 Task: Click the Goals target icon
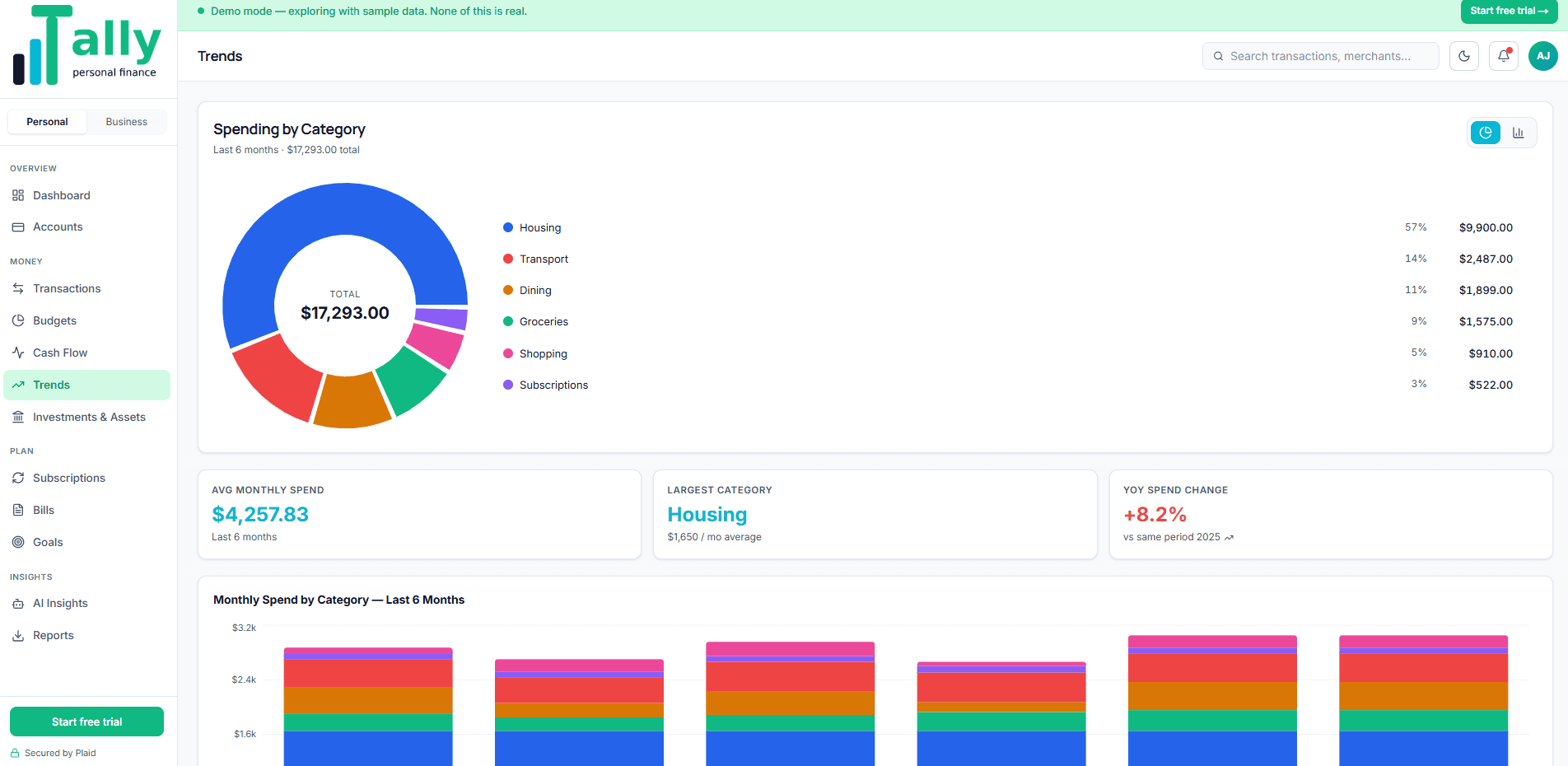click(18, 542)
